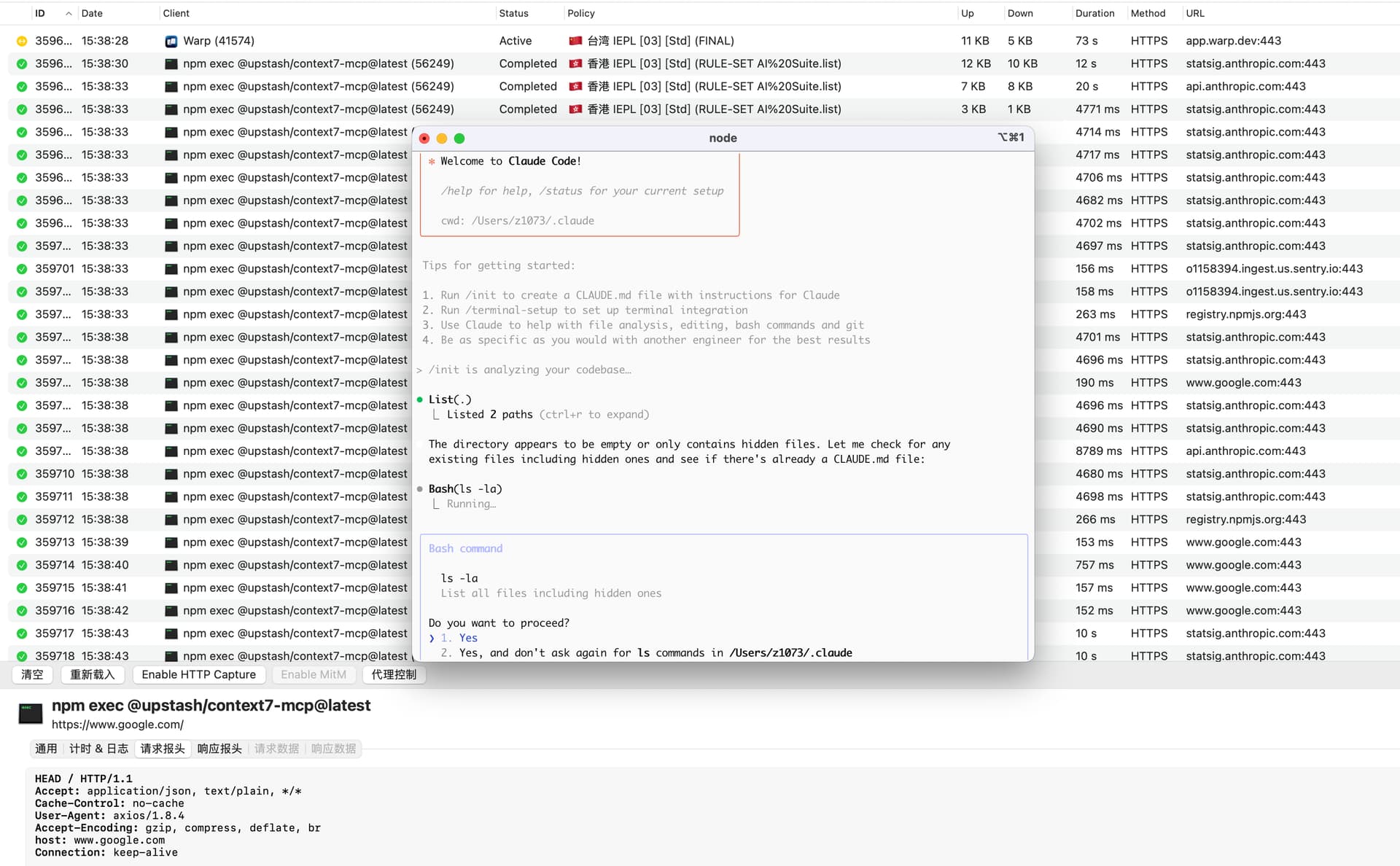Click registry.npmjs.org:443 in the 266 ms row
Screen dimensions: 1400x866
tap(1245, 519)
